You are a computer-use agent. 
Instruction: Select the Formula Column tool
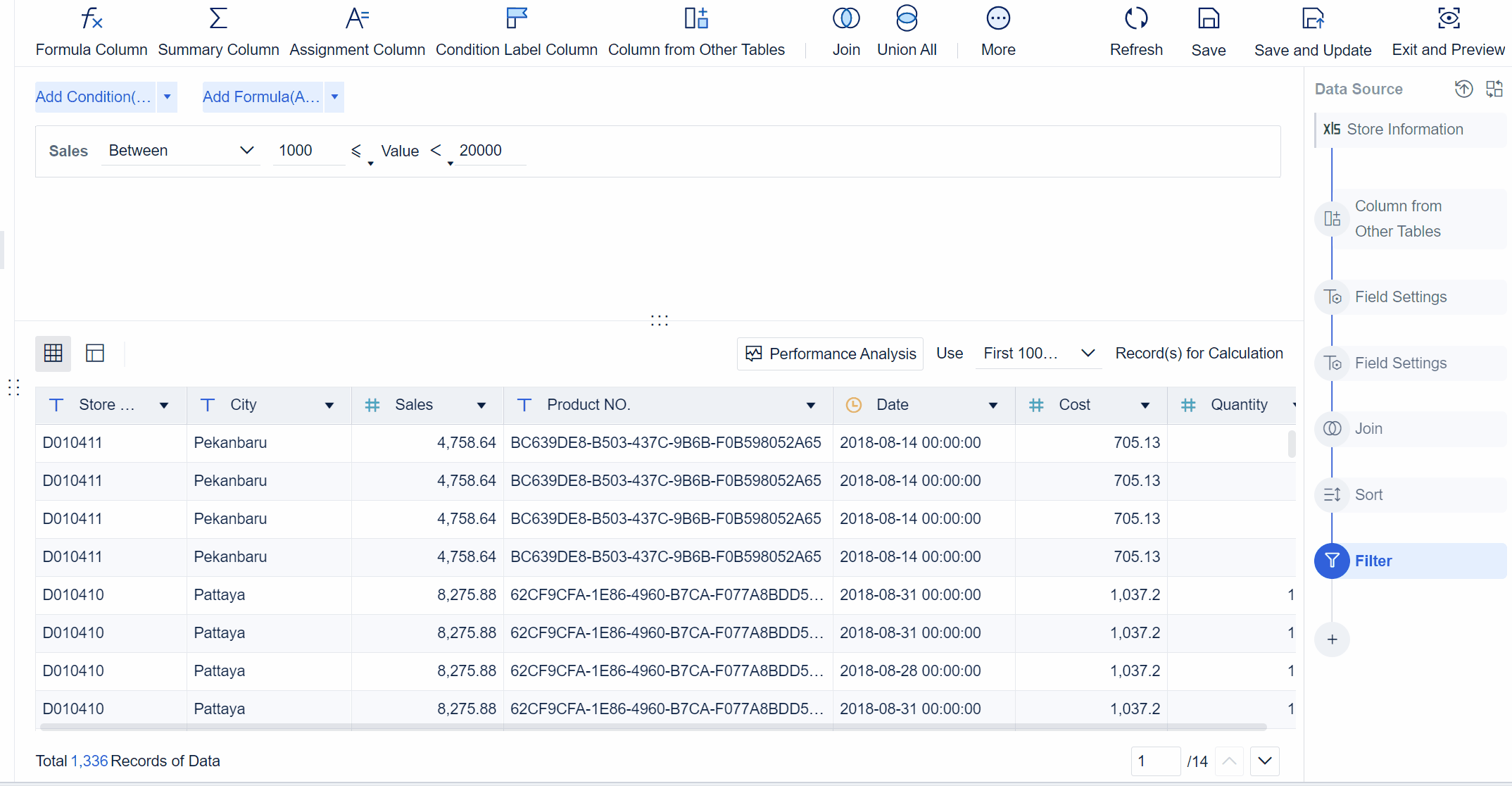(x=91, y=30)
